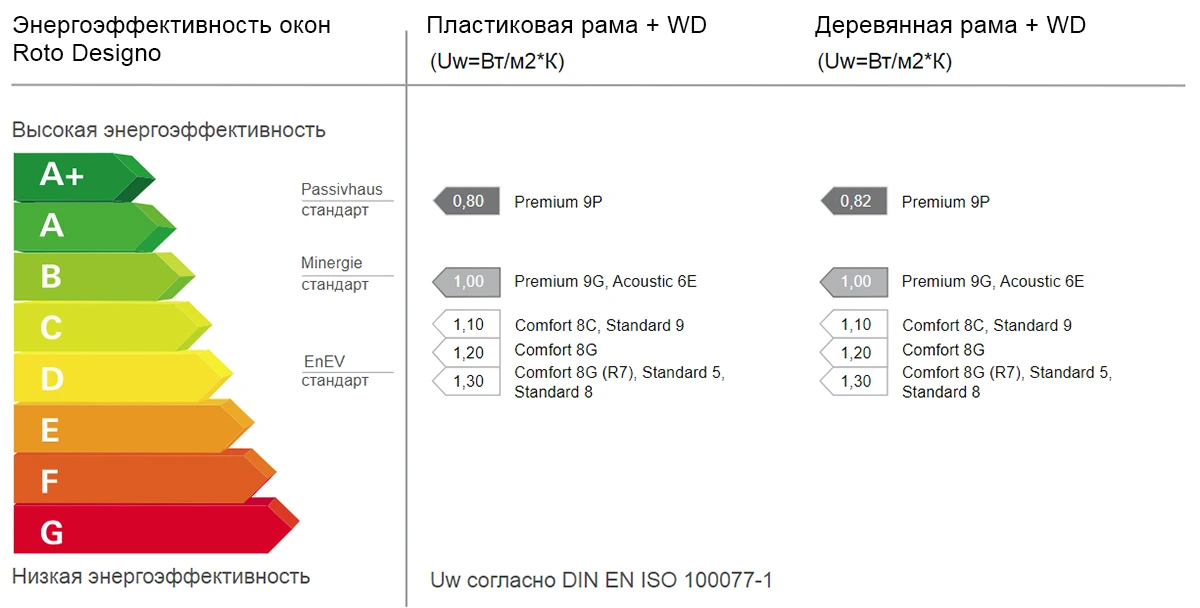Image resolution: width=1200 pixels, height=608 pixels.
Task: Click the 0,82 value tag for wooden frame
Action: click(854, 202)
